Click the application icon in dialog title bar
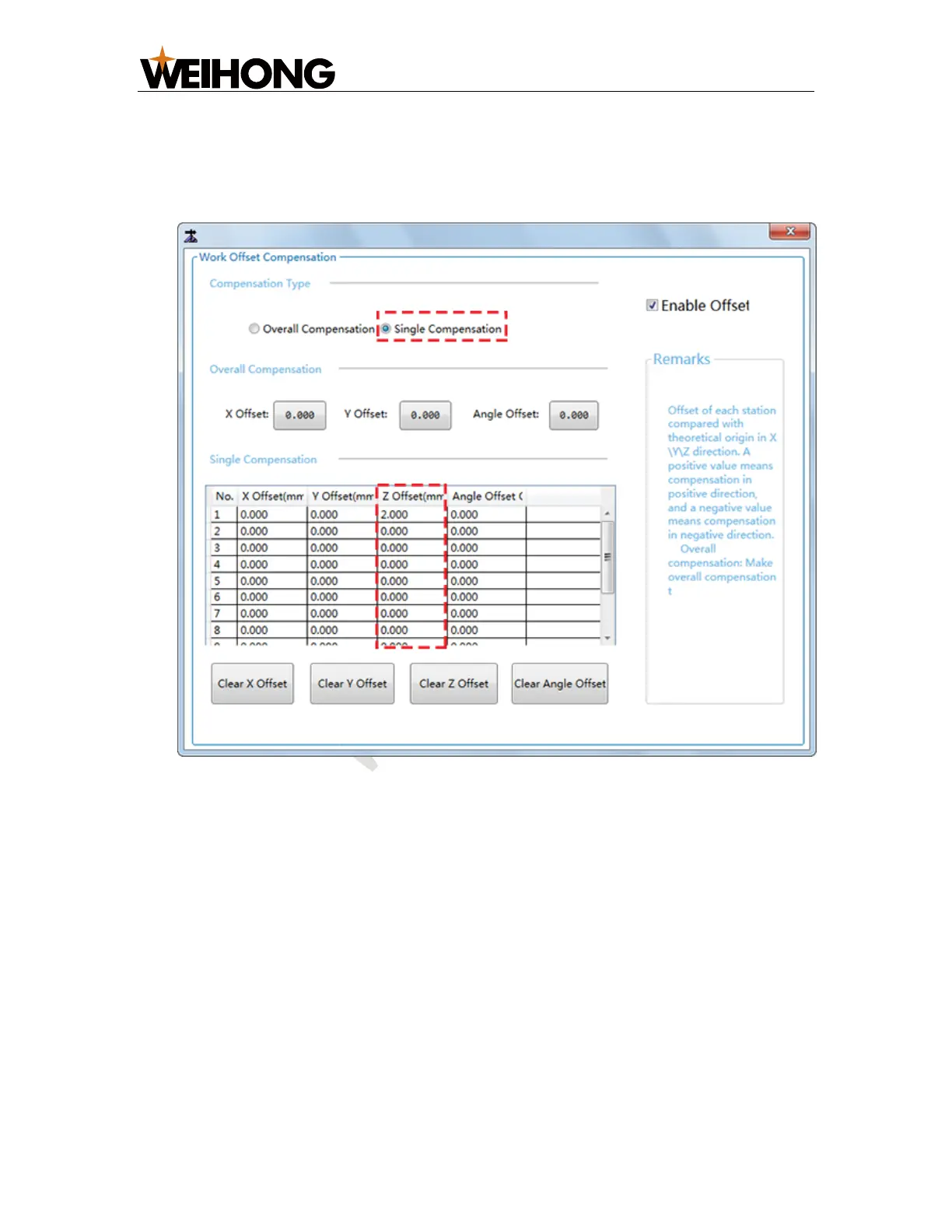 [x=191, y=236]
